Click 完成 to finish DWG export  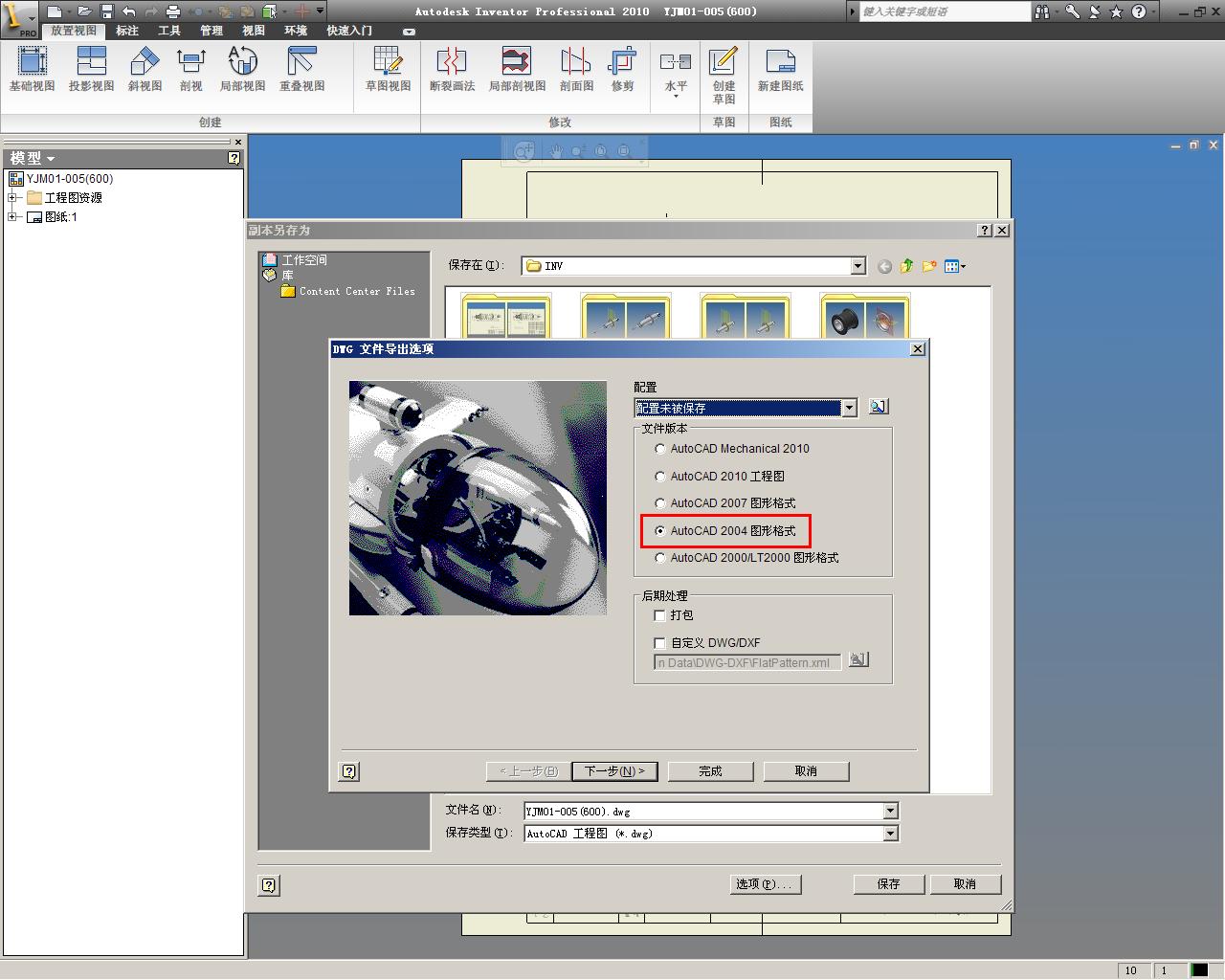[x=710, y=771]
